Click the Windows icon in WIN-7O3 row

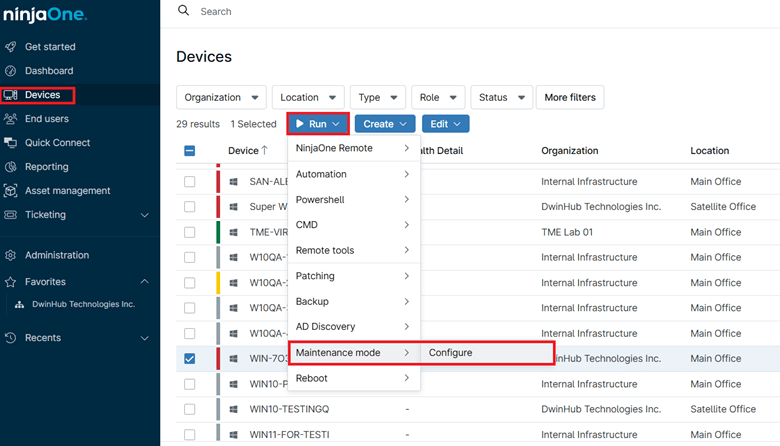click(233, 358)
